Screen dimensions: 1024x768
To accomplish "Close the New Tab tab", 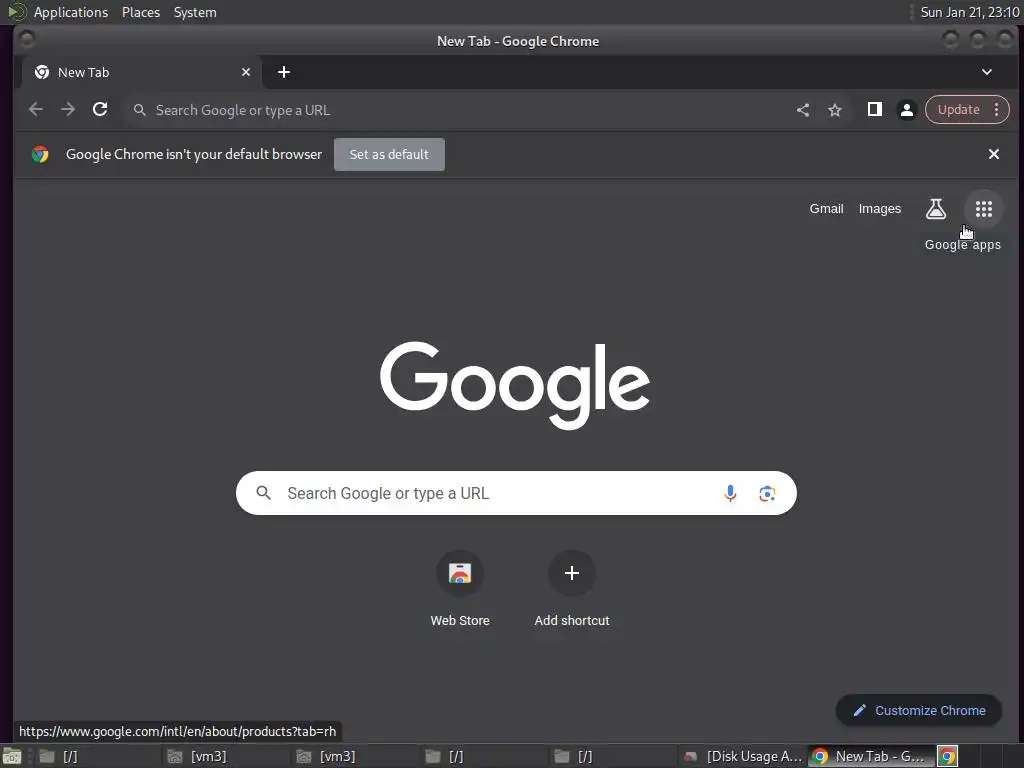I will (x=246, y=72).
